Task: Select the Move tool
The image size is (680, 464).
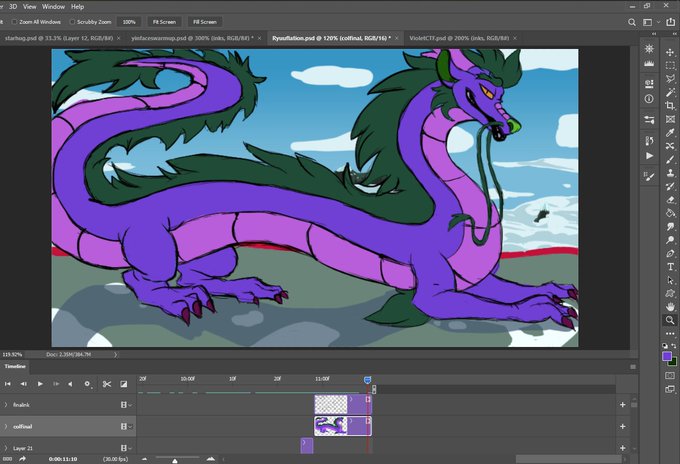Action: click(x=670, y=52)
